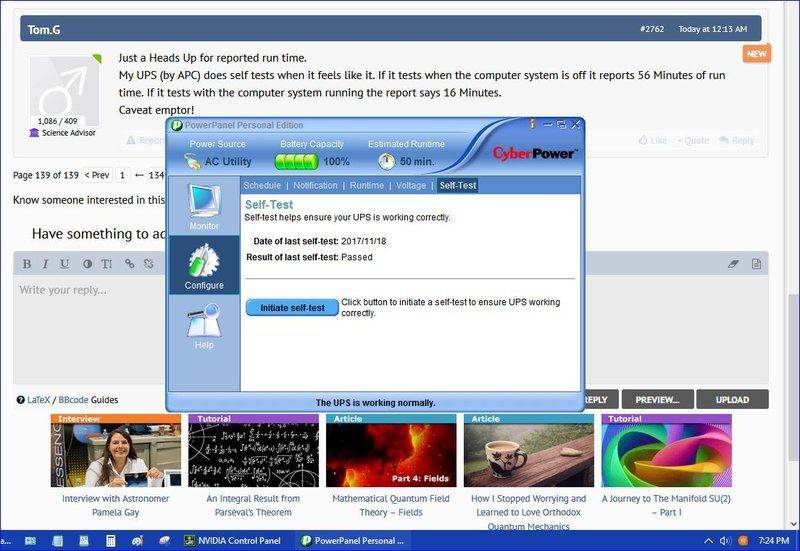Open Manifold SU(2) tutorial thumbnail

(x=666, y=450)
